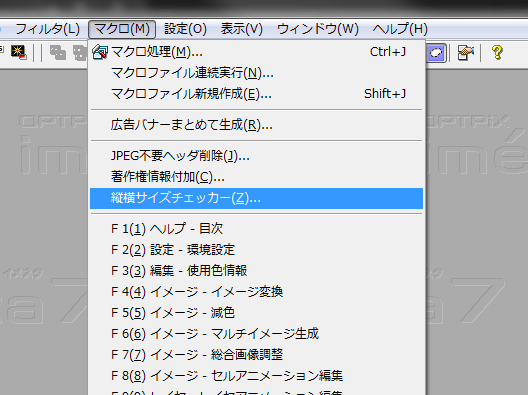Run macro F 3 編集 - 使用色情報

[x=257, y=270]
